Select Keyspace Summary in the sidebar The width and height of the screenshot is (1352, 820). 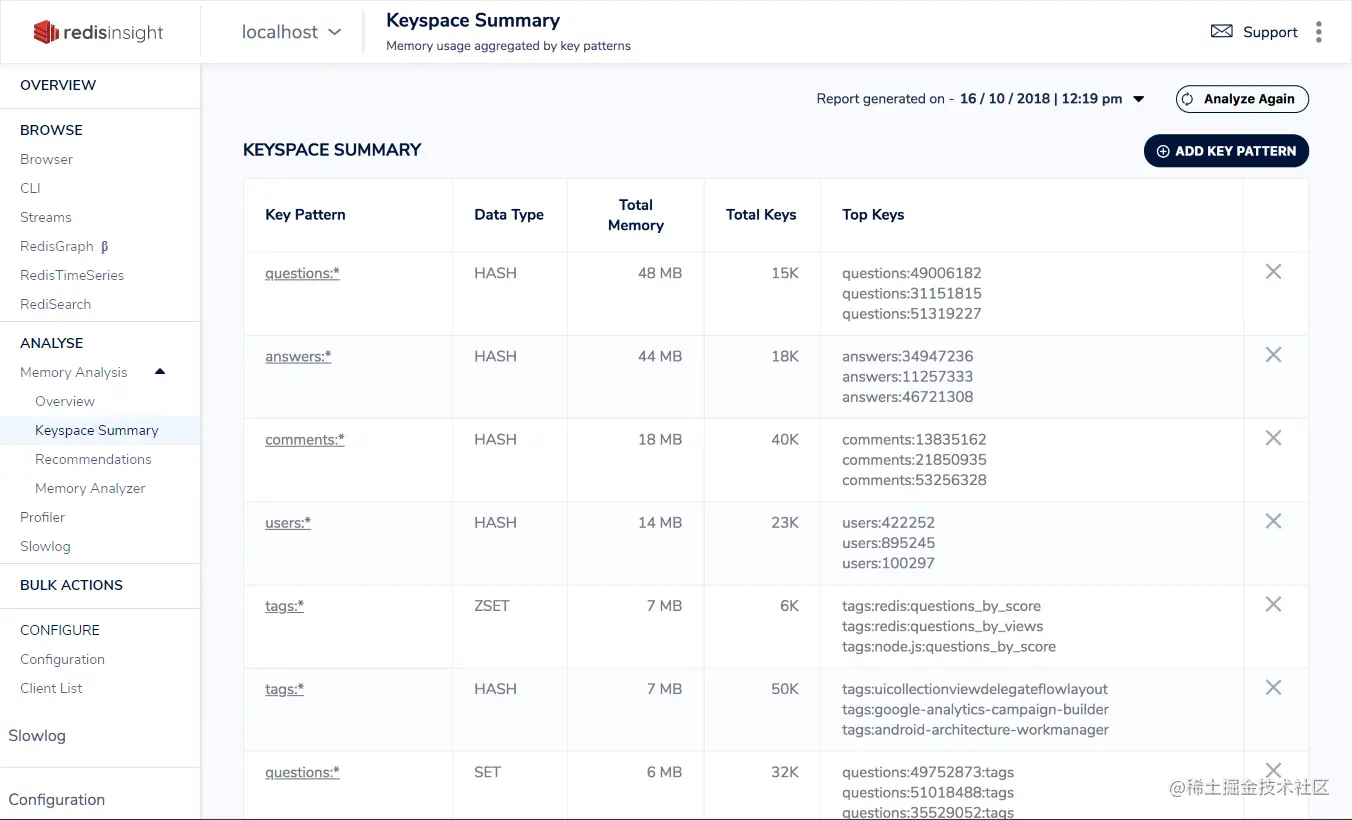click(x=97, y=430)
